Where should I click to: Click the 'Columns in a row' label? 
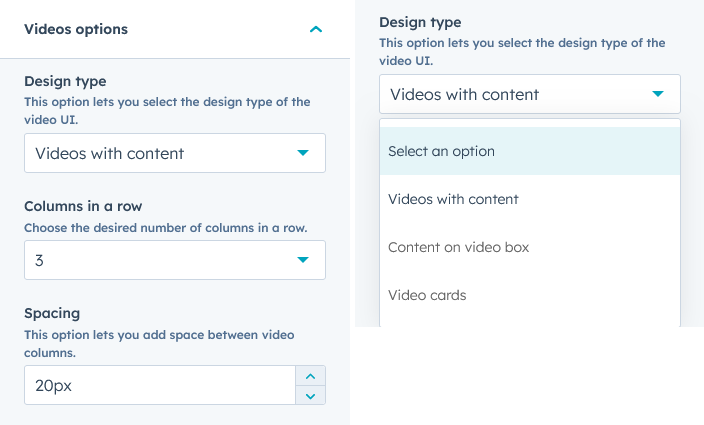(x=83, y=206)
